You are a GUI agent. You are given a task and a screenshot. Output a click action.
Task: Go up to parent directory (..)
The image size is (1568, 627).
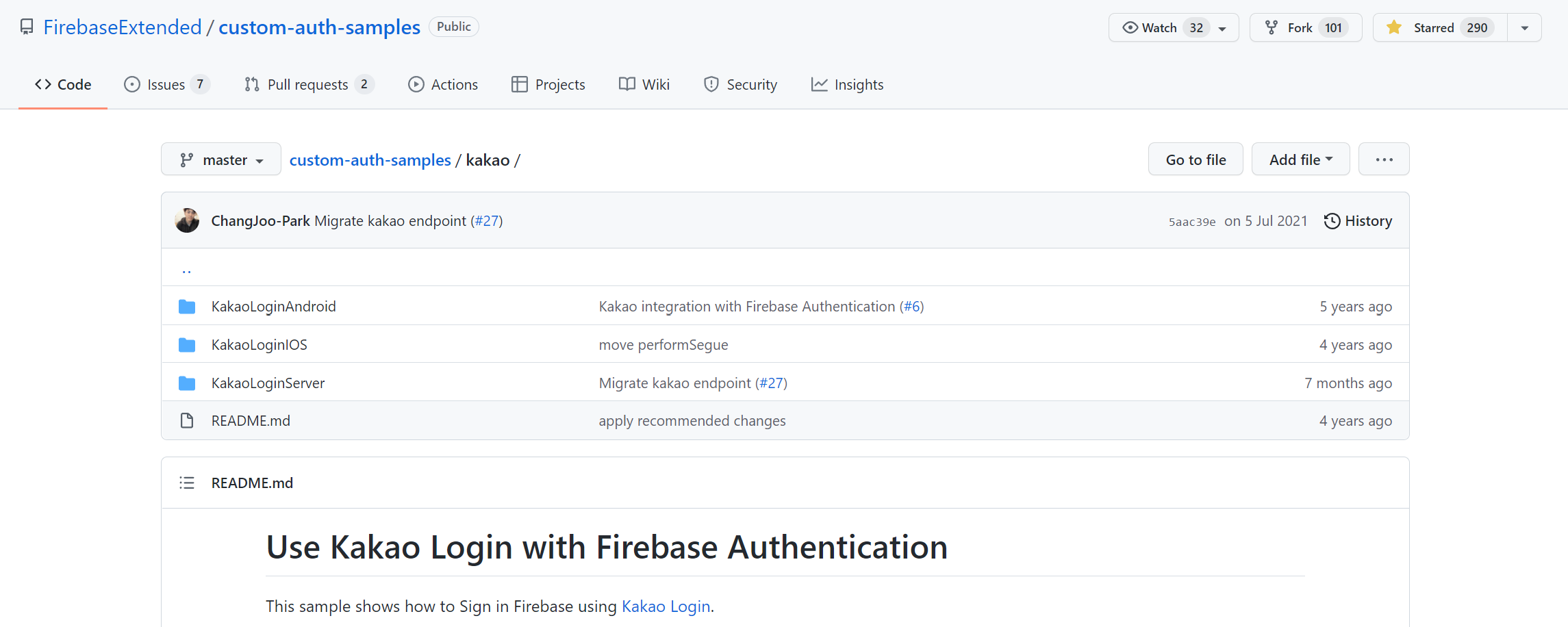tap(186, 270)
